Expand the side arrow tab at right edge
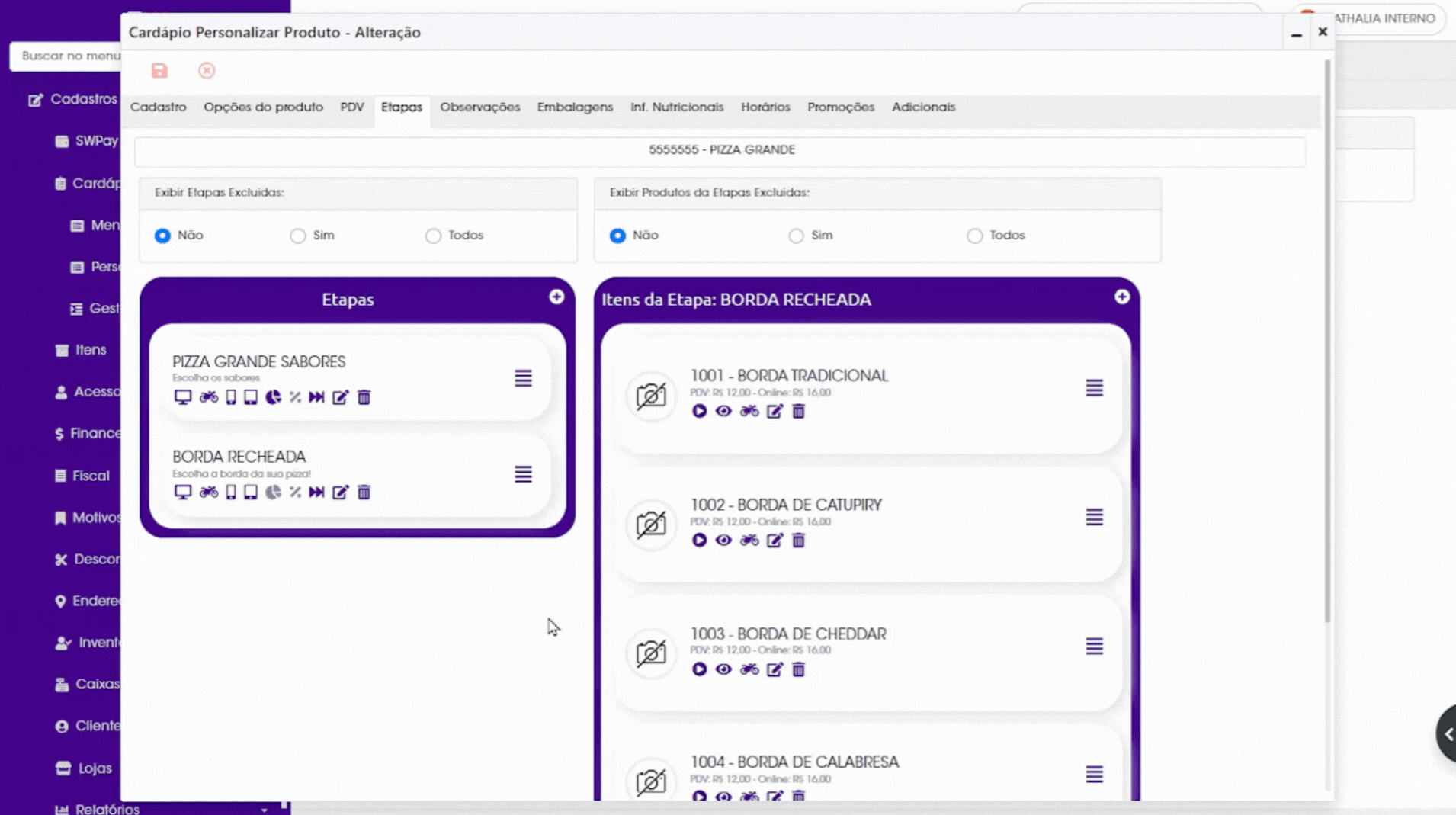Image resolution: width=1456 pixels, height=815 pixels. click(1446, 733)
